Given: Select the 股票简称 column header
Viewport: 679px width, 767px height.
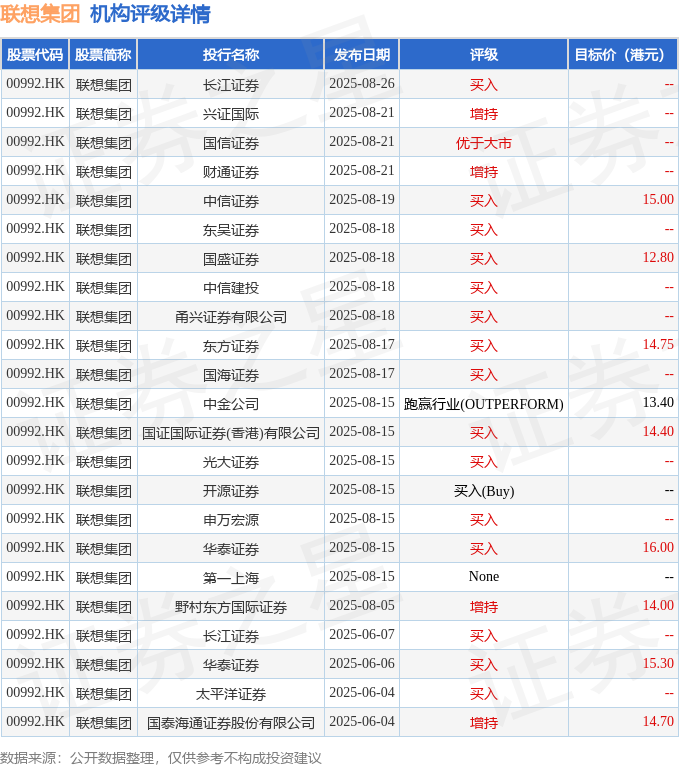Looking at the screenshot, I should click(103, 55).
